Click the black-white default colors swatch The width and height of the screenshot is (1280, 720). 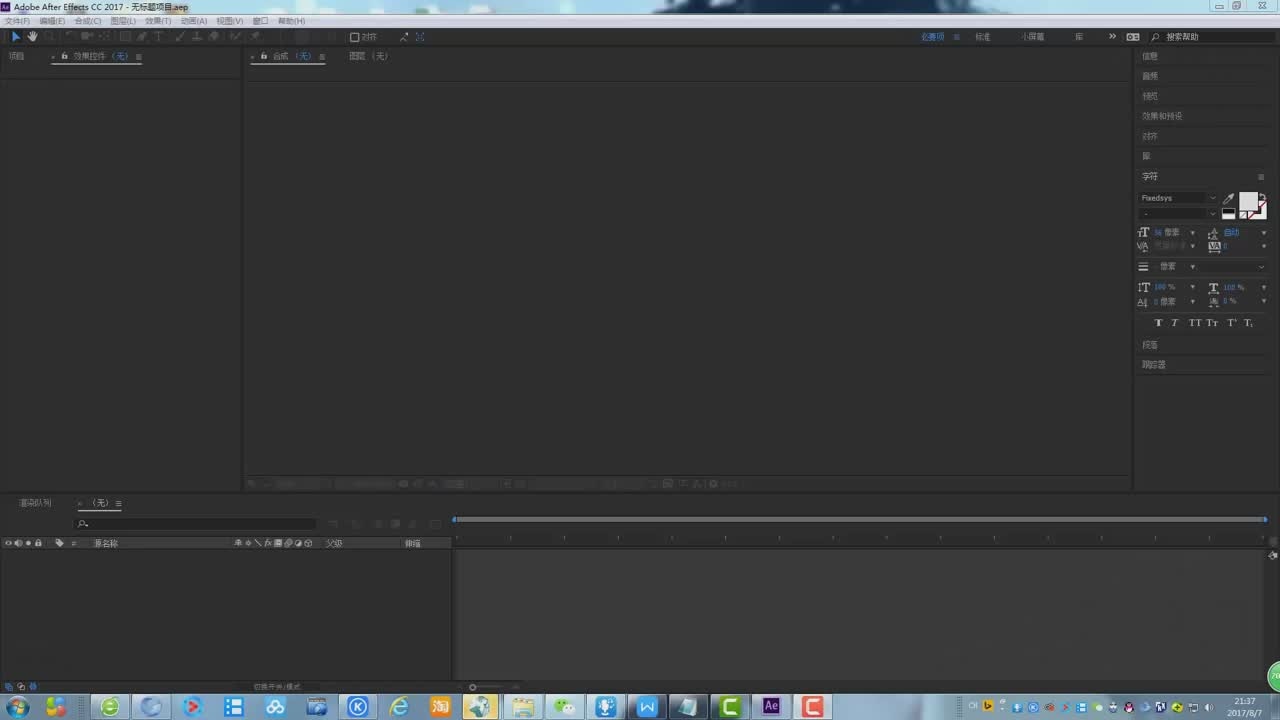tap(1228, 213)
